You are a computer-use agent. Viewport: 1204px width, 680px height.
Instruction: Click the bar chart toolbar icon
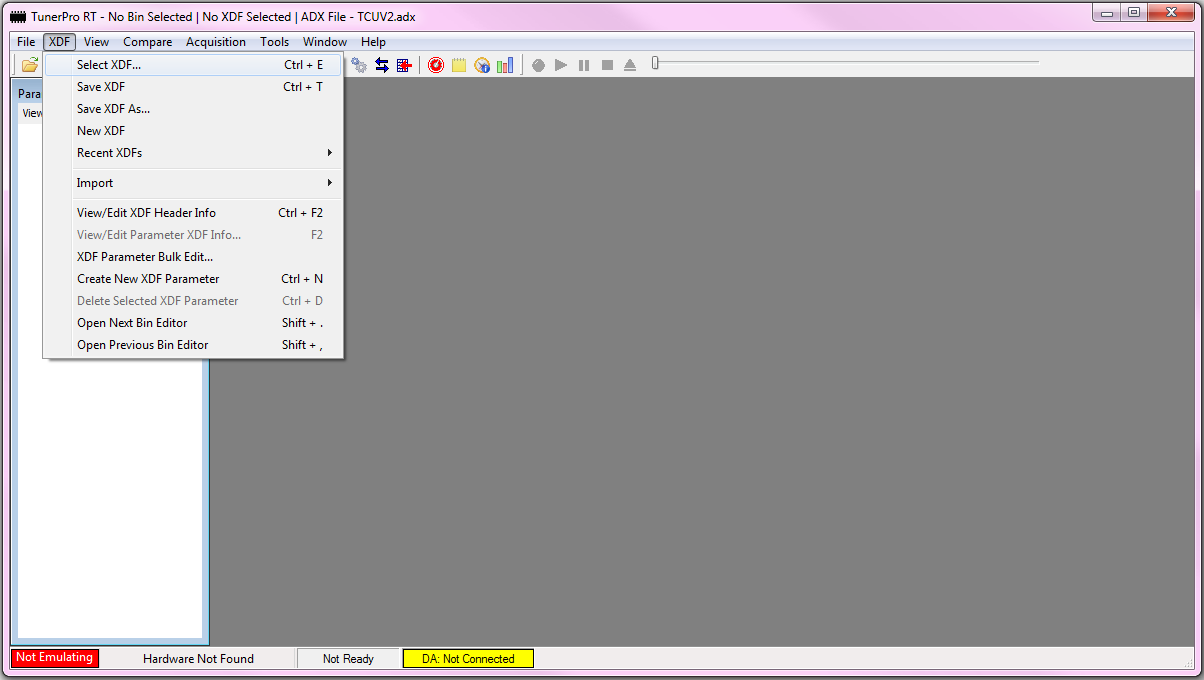pos(505,65)
